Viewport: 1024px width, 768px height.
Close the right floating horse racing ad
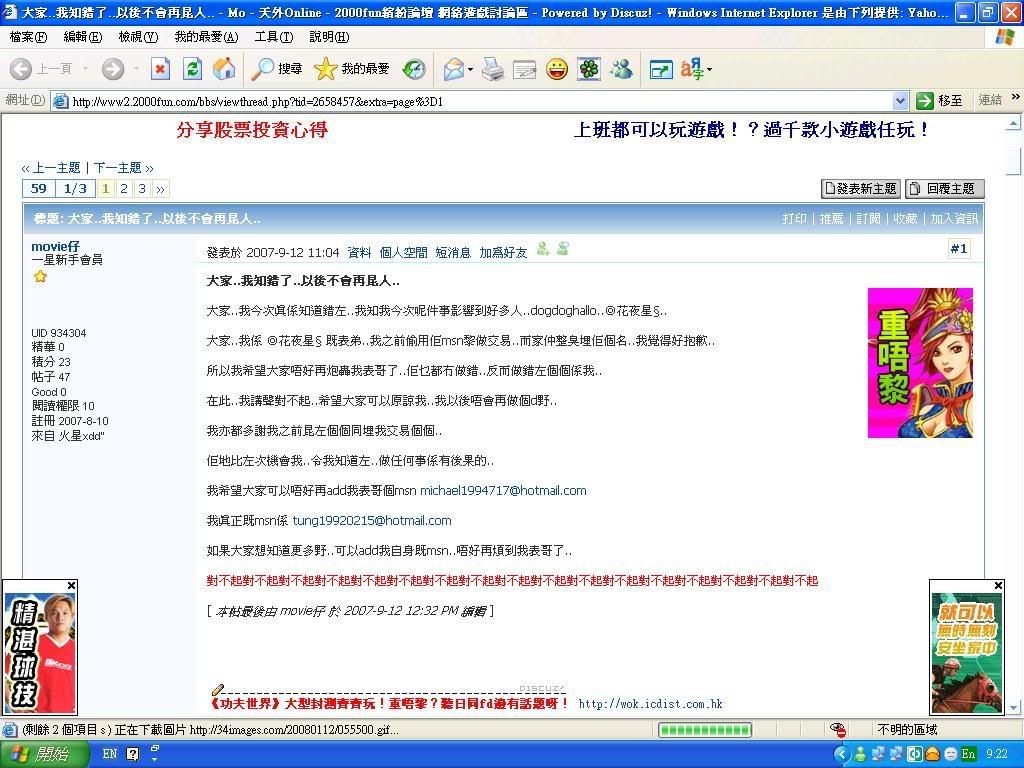(x=998, y=586)
